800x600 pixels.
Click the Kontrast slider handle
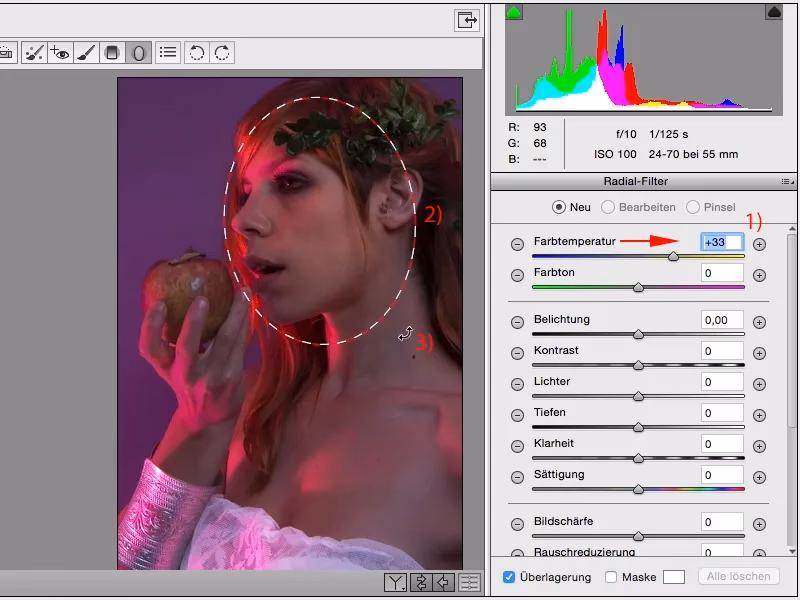click(x=638, y=365)
